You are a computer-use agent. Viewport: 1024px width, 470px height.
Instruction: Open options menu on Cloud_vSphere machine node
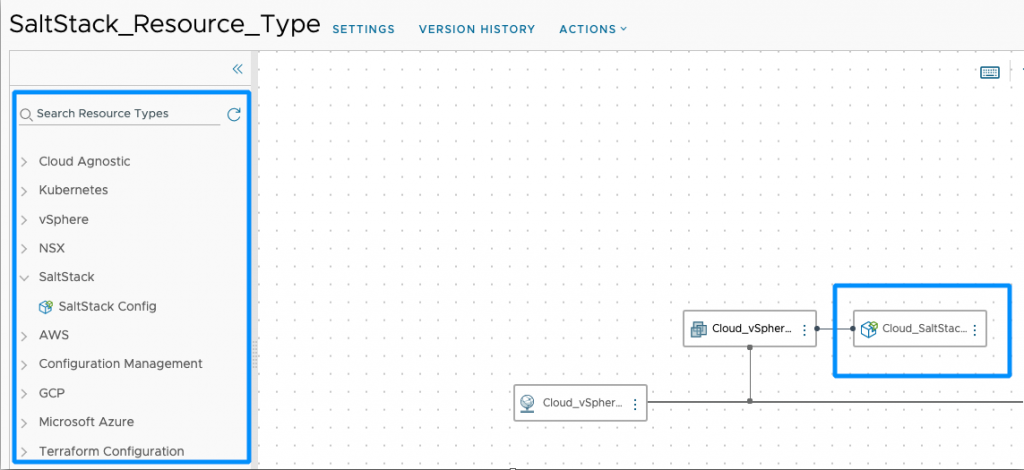[x=805, y=330]
